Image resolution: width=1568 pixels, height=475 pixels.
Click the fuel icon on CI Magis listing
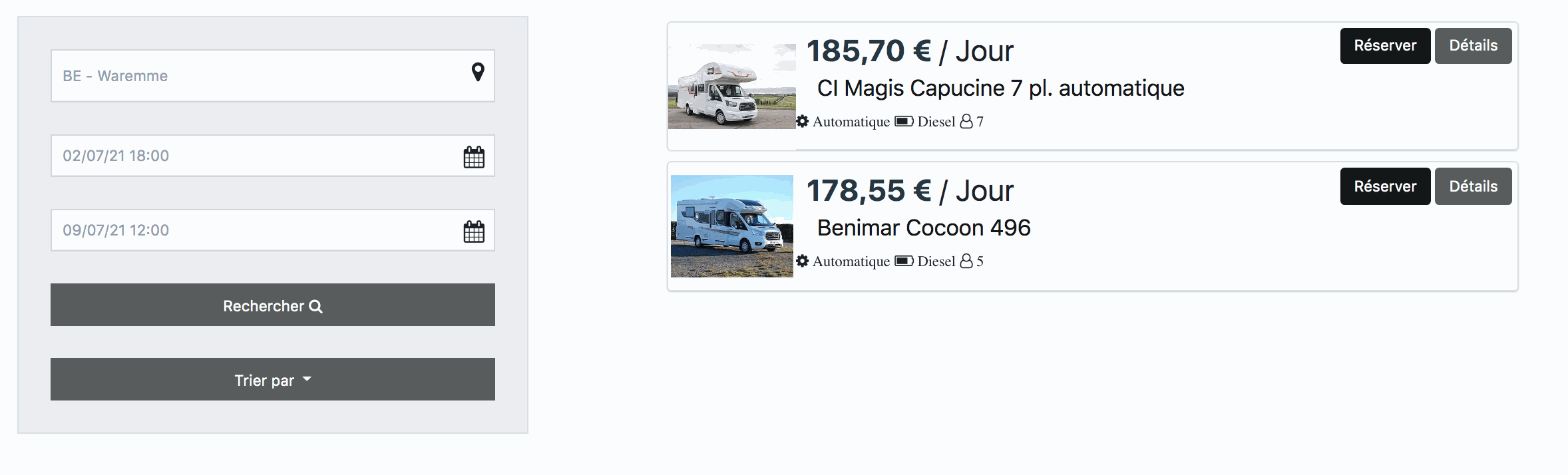pos(904,121)
